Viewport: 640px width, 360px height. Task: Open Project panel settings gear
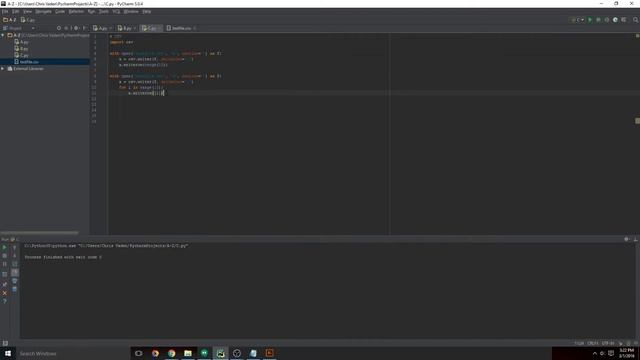coord(76,28)
